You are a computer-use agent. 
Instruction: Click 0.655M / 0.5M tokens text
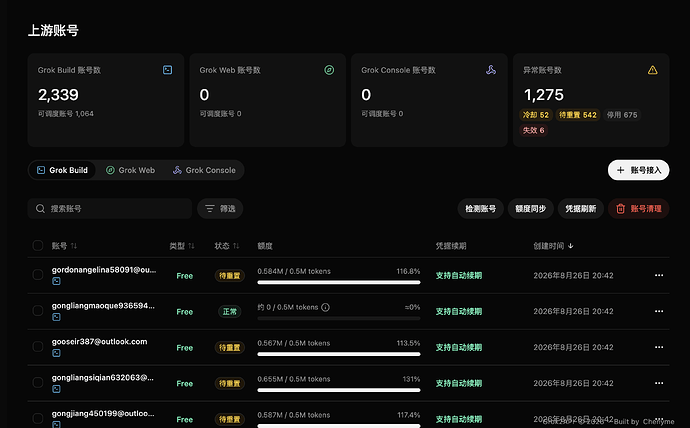(294, 379)
